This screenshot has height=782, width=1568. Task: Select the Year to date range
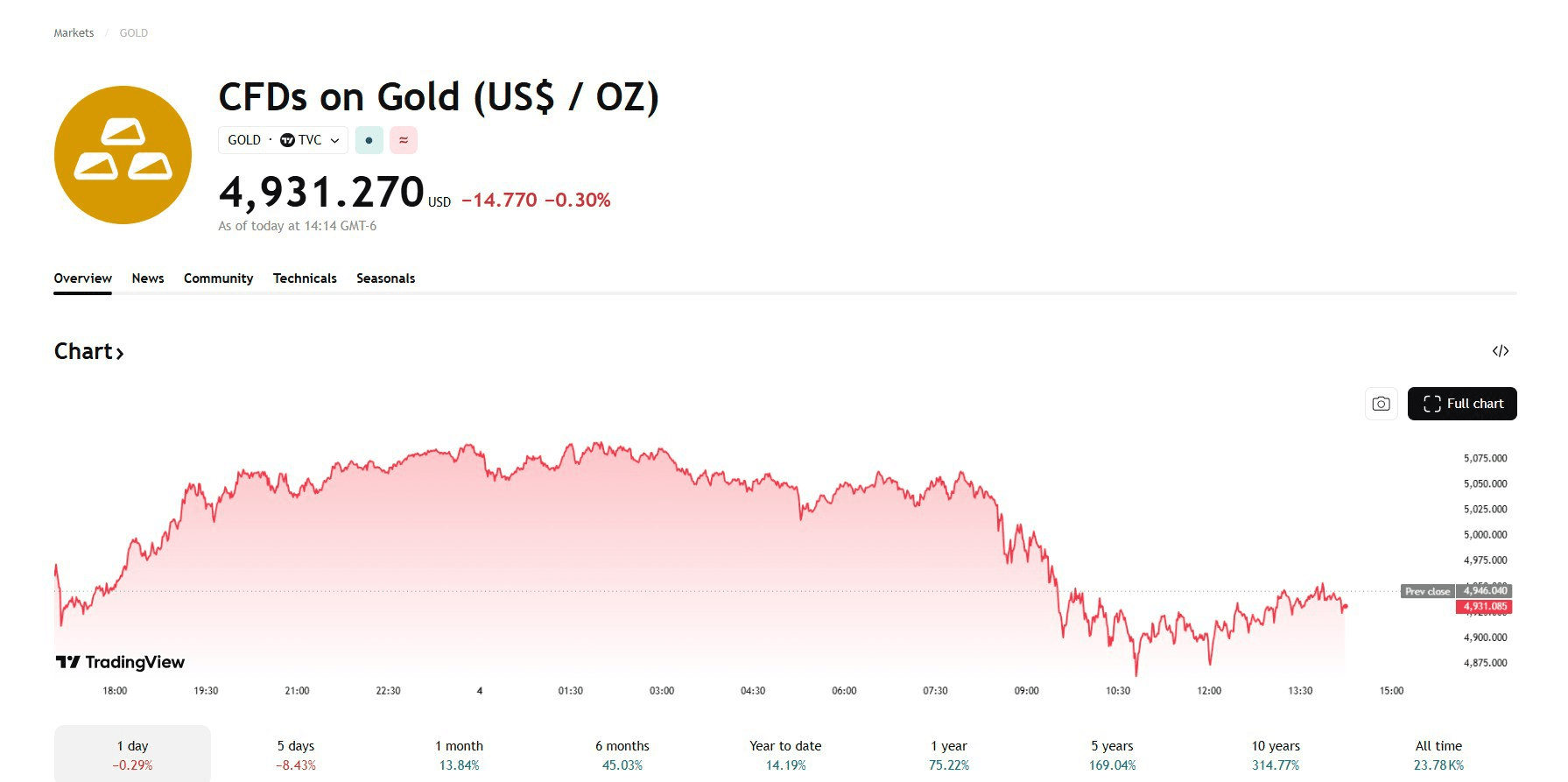[x=785, y=754]
